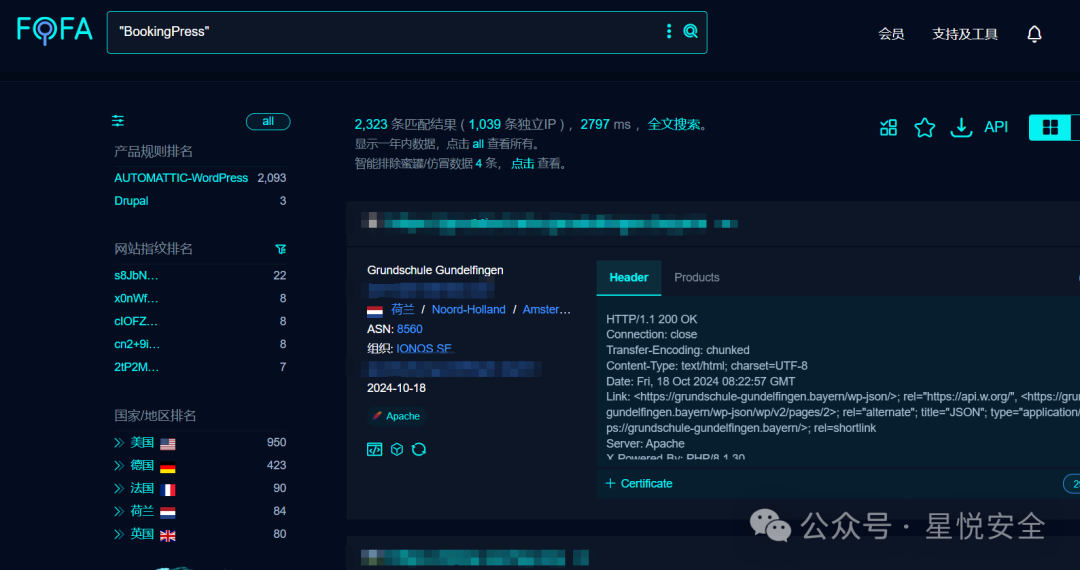This screenshot has width=1080, height=570.
Task: Open the 支持及工具 menu
Action: click(964, 34)
